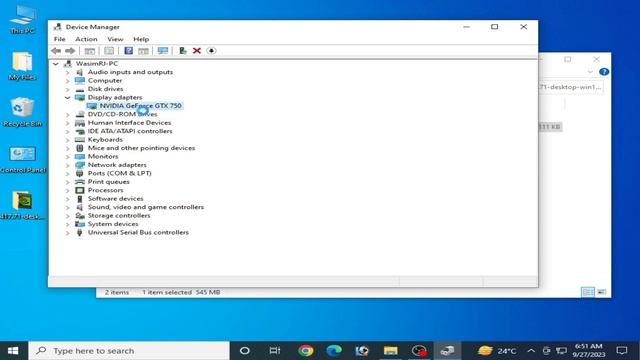640x360 pixels.
Task: Click the Control Panel desktop icon
Action: (x=23, y=159)
